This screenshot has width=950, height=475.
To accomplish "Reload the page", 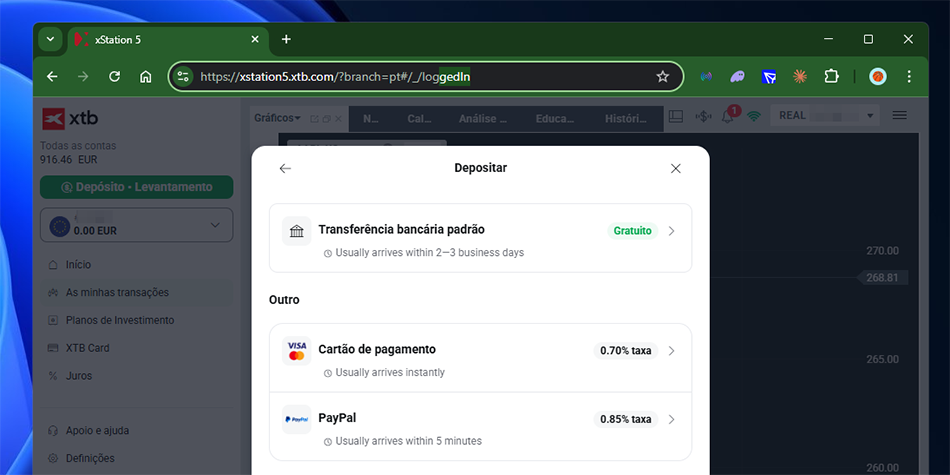I will tap(114, 76).
